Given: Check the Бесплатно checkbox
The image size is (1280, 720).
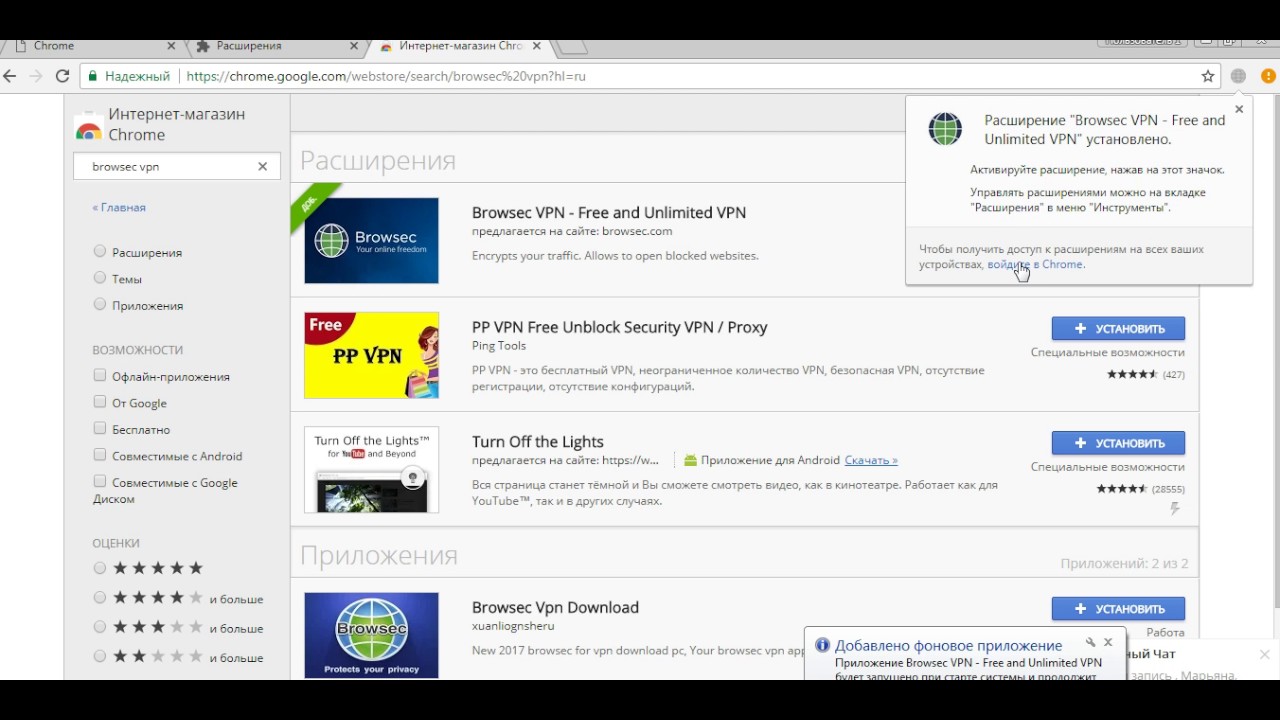Looking at the screenshot, I should point(99,428).
